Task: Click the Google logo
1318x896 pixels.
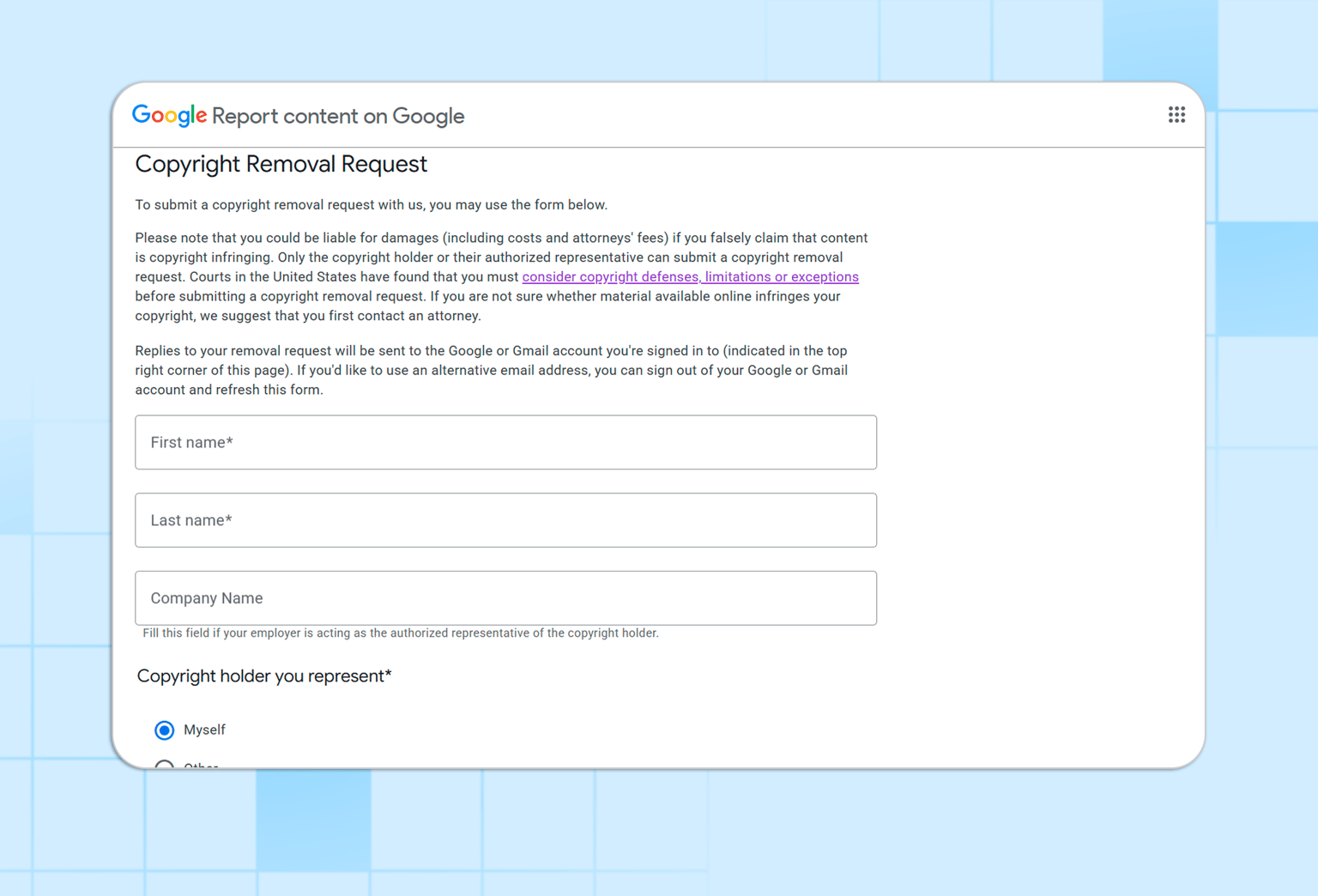Action: (169, 115)
